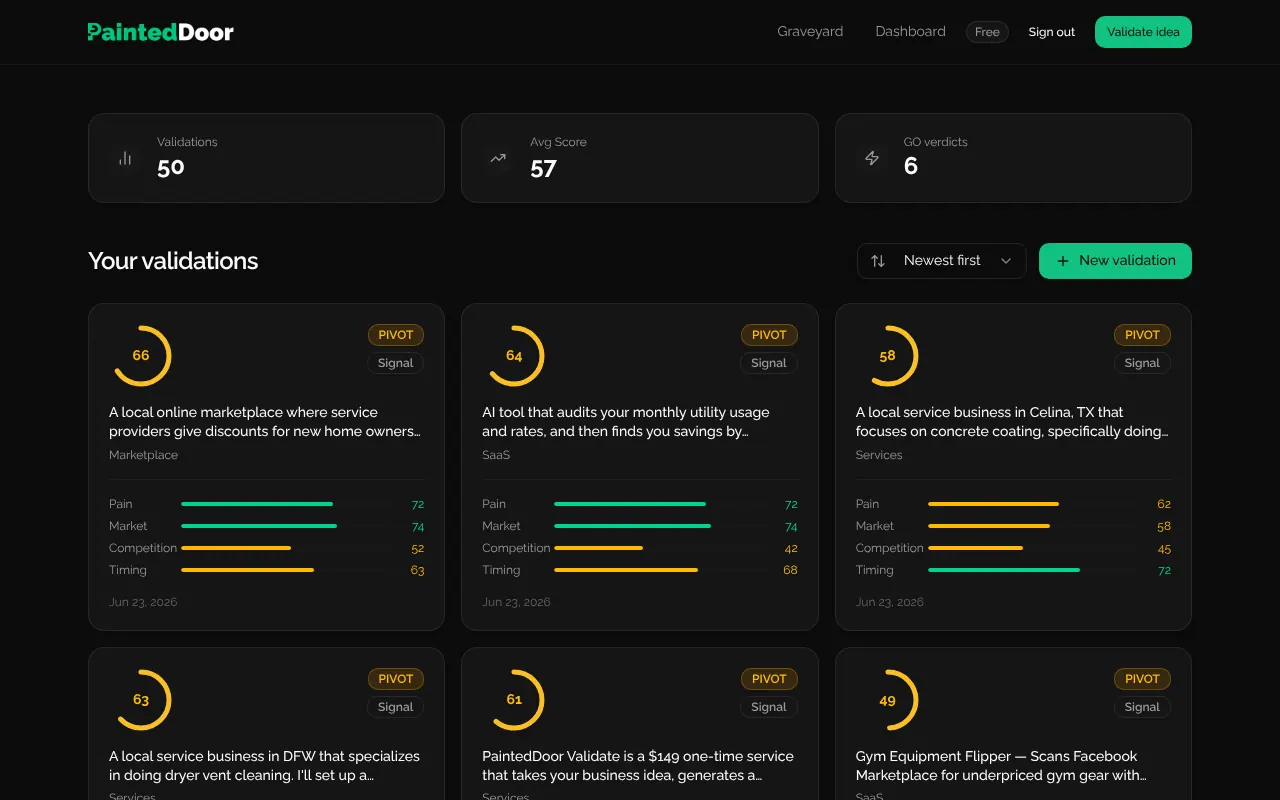Open the Graveyard page
The image size is (1280, 800).
[810, 32]
